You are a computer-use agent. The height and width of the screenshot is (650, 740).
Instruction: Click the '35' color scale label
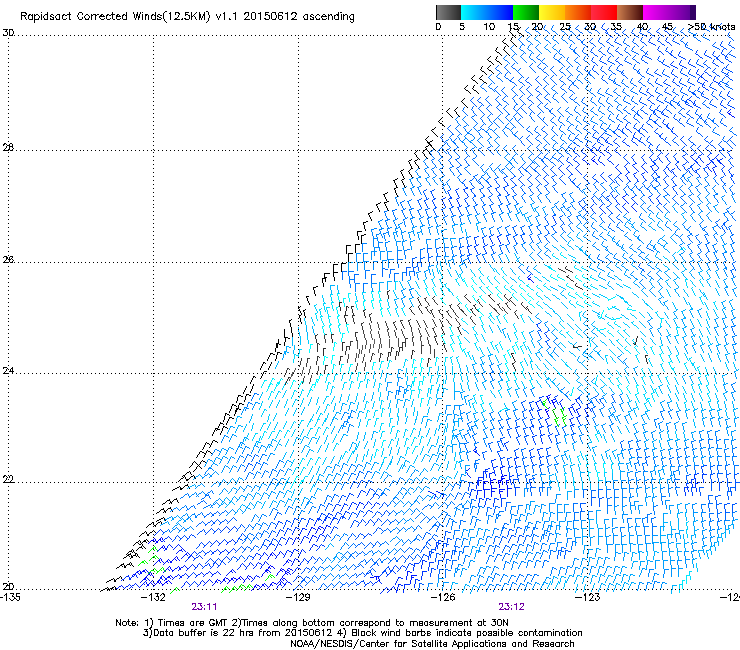click(x=616, y=26)
